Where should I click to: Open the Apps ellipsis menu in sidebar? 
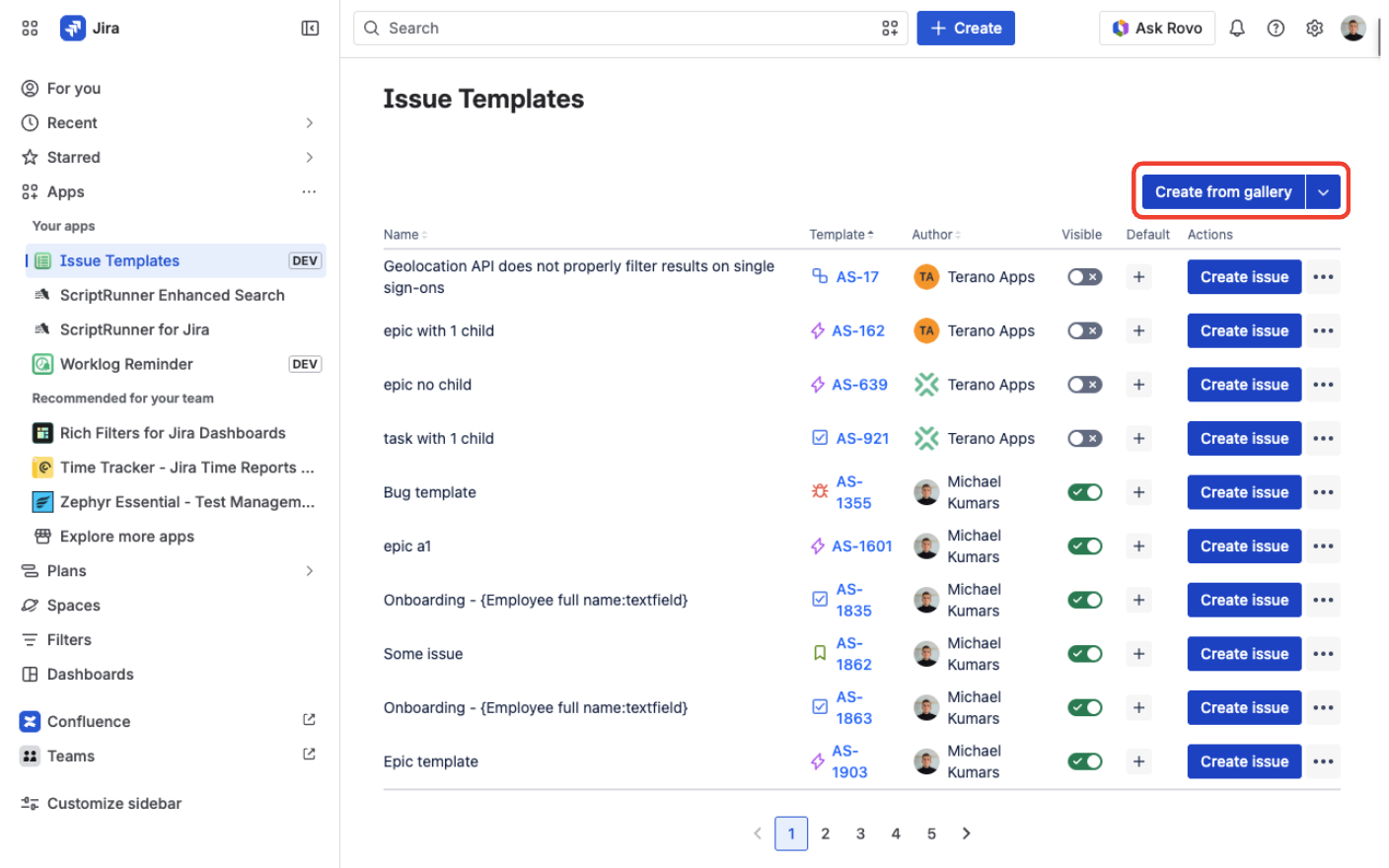point(310,191)
